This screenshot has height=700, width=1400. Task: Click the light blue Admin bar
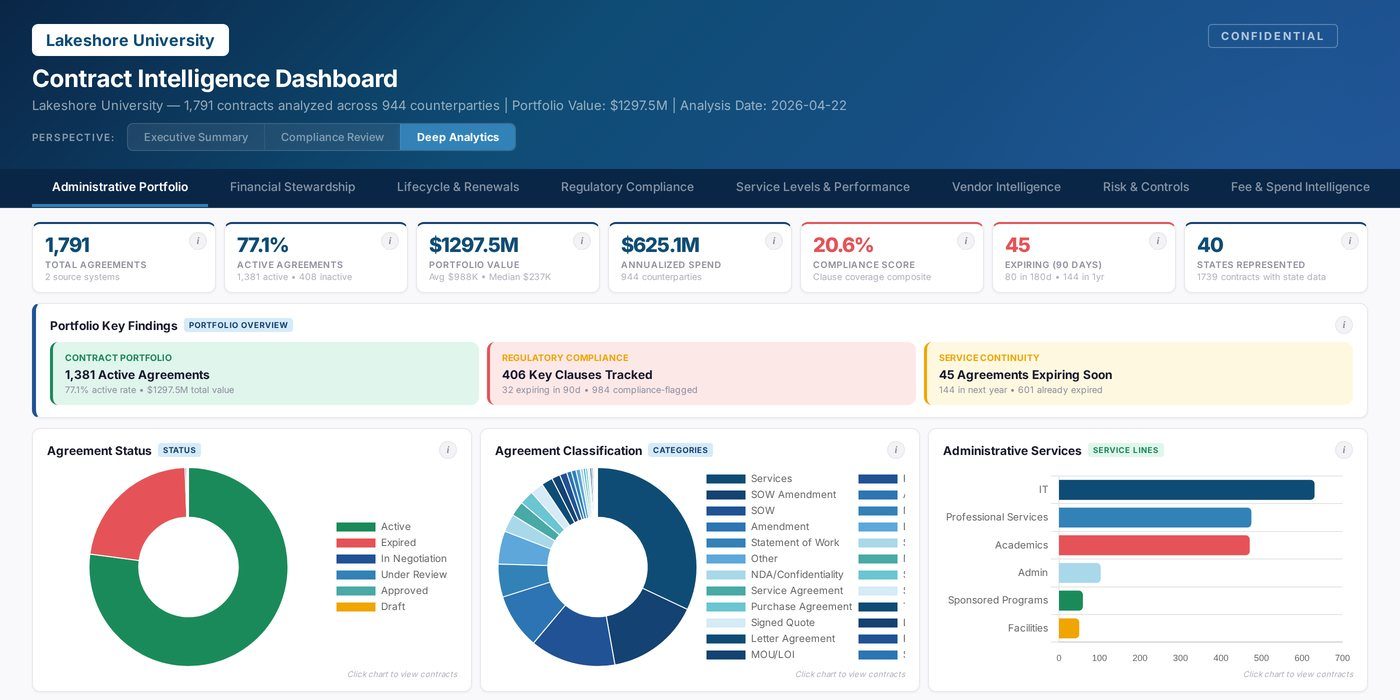(x=1079, y=573)
